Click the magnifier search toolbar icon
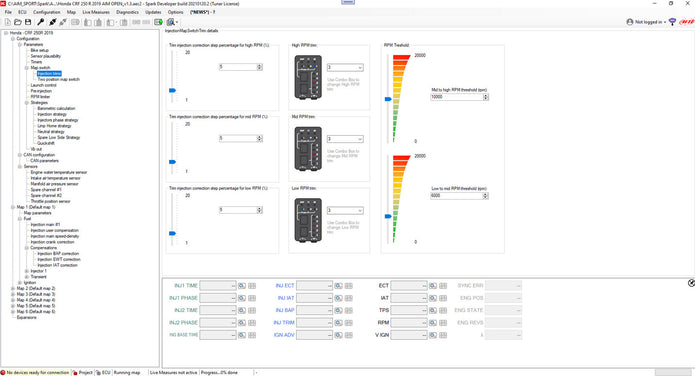 [170, 22]
